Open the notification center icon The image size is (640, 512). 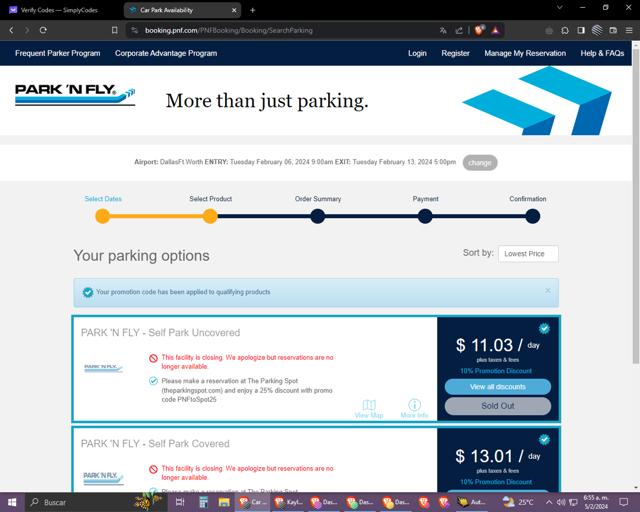[624, 502]
